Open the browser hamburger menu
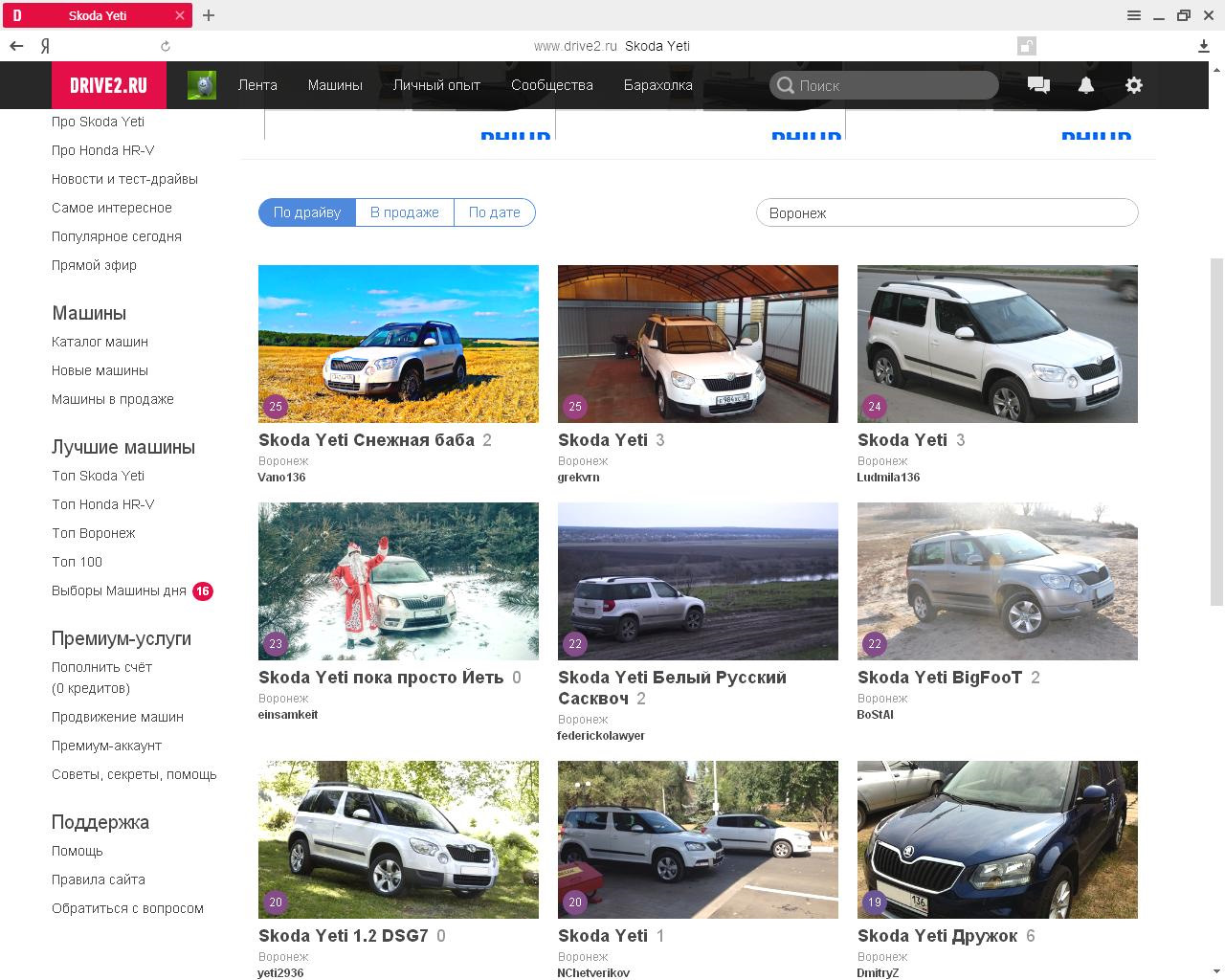This screenshot has height=980, width=1225. 1134,15
